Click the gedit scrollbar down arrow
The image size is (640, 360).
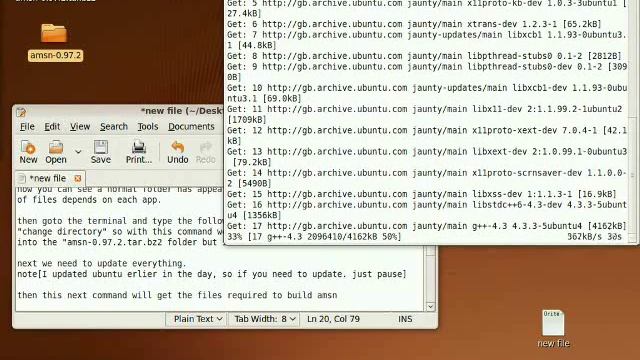coord(430,307)
